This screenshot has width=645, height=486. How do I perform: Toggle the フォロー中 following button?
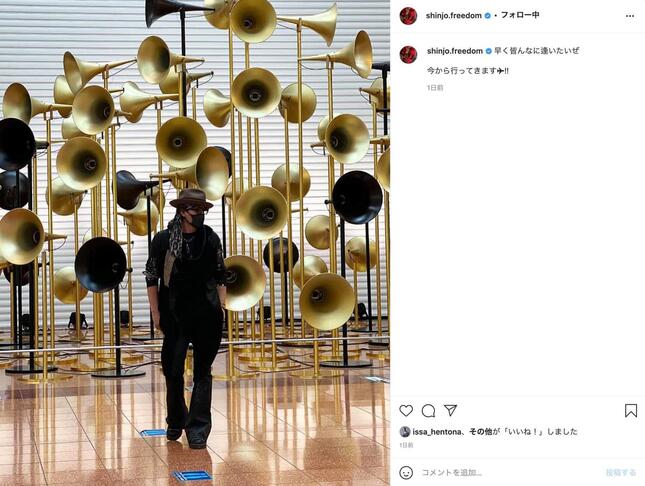pyautogui.click(x=520, y=15)
